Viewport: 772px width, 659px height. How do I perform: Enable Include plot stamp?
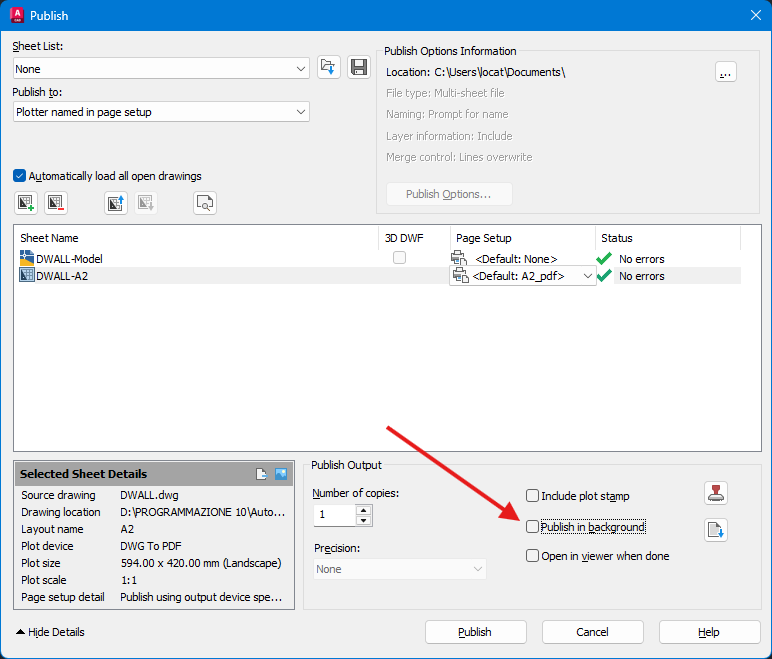[x=532, y=495]
